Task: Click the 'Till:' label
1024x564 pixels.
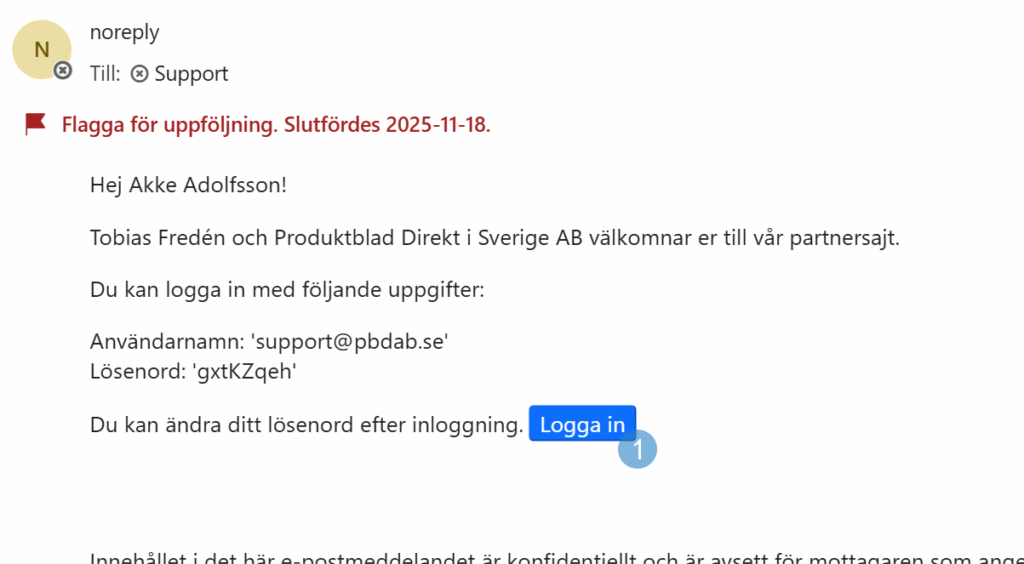Action: (105, 74)
